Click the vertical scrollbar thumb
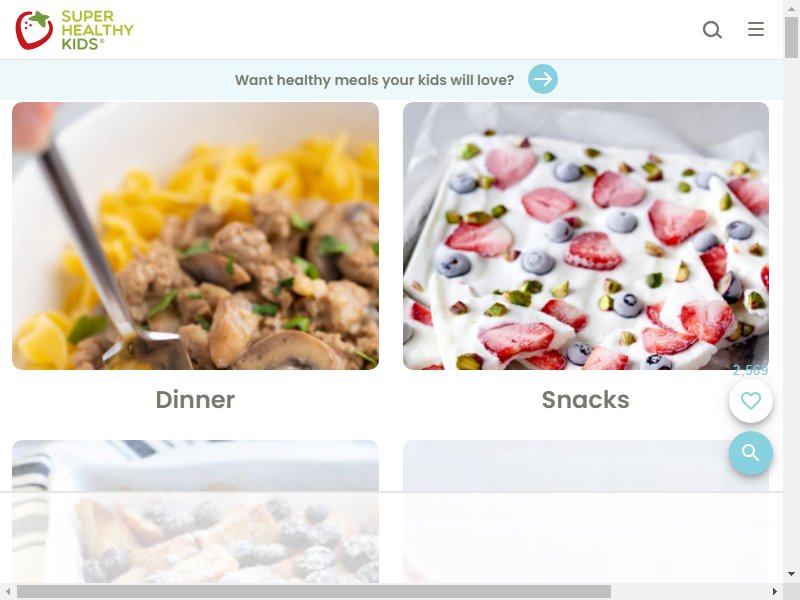 tap(791, 37)
